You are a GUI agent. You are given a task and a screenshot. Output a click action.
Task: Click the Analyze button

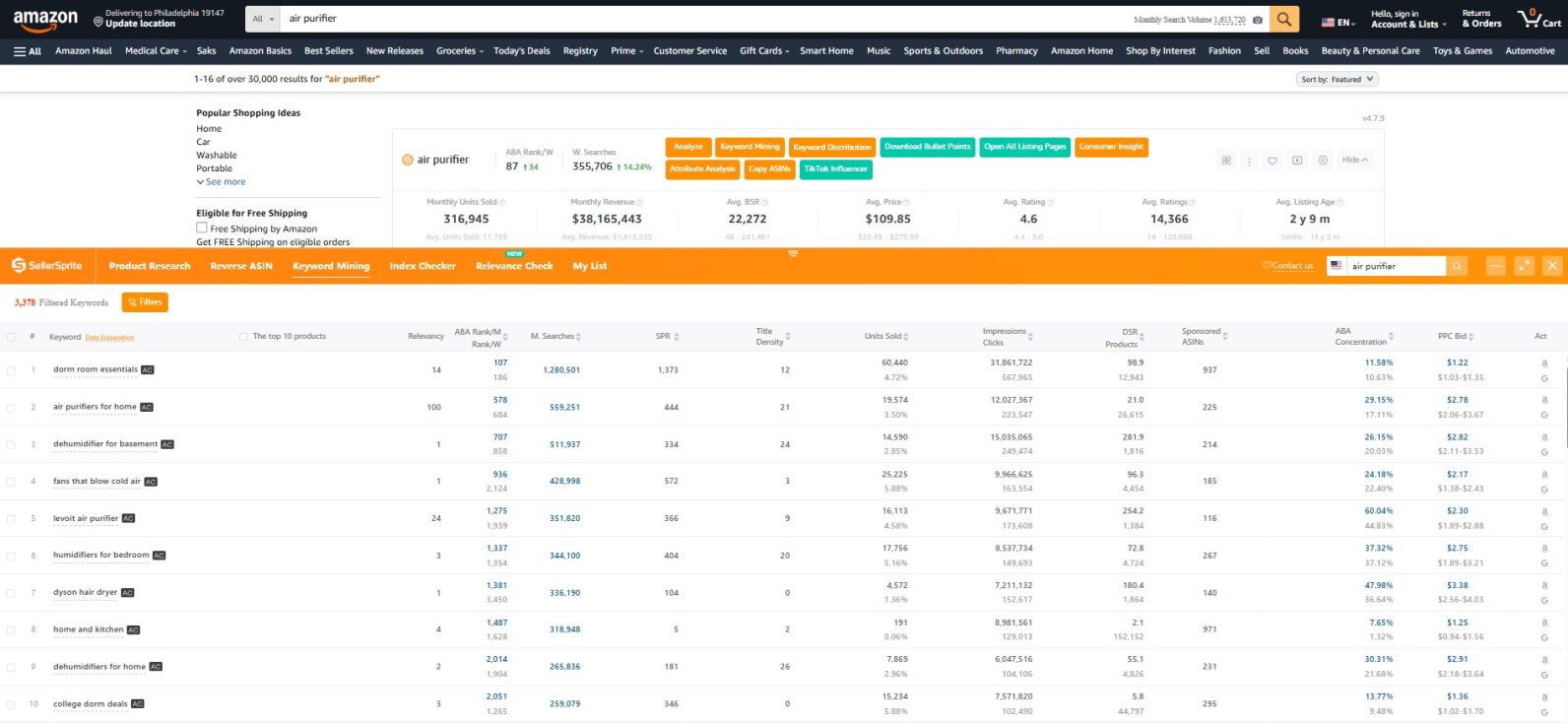pos(688,147)
